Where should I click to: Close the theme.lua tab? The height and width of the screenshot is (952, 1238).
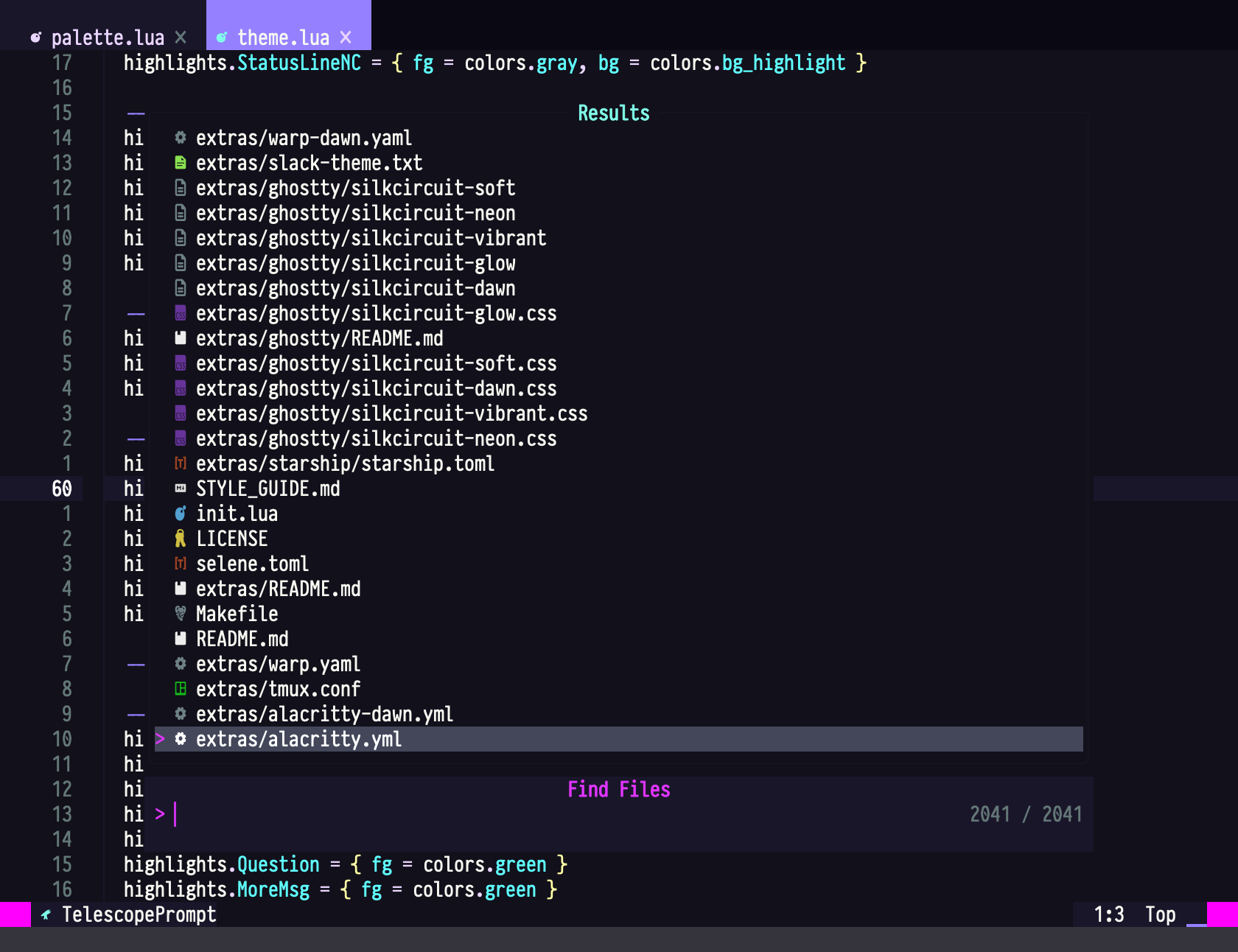coord(346,37)
